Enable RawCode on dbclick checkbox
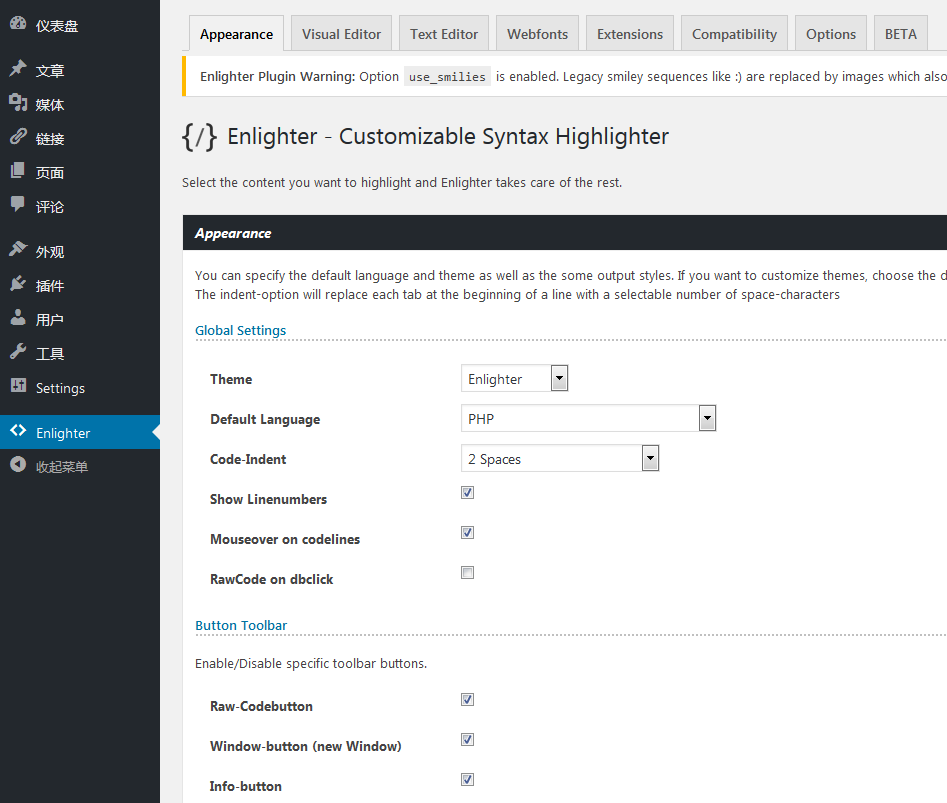This screenshot has height=803, width=947. coord(467,573)
